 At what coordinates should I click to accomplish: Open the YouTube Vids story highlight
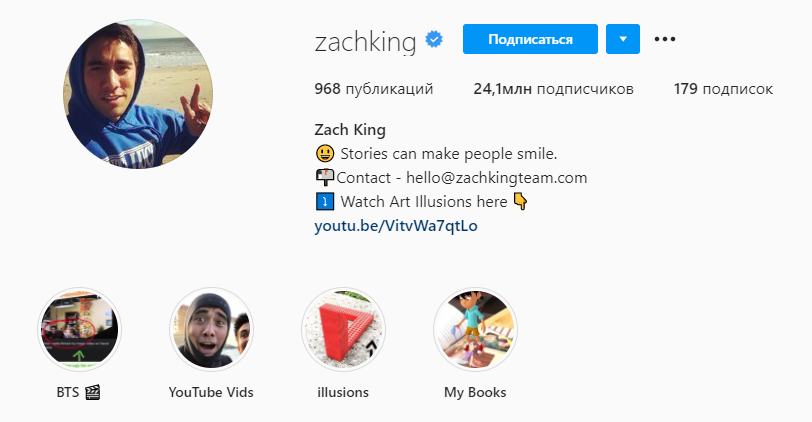click(211, 329)
